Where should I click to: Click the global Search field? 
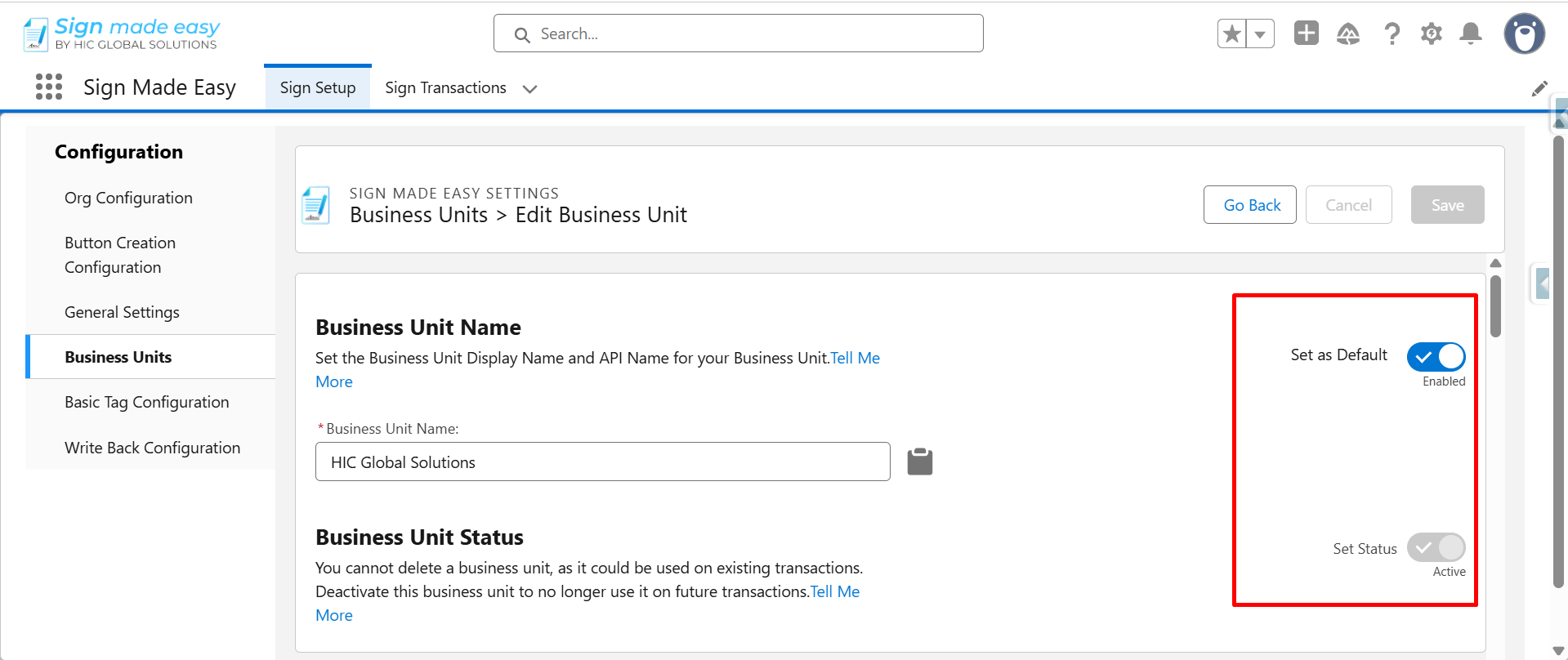(x=738, y=33)
